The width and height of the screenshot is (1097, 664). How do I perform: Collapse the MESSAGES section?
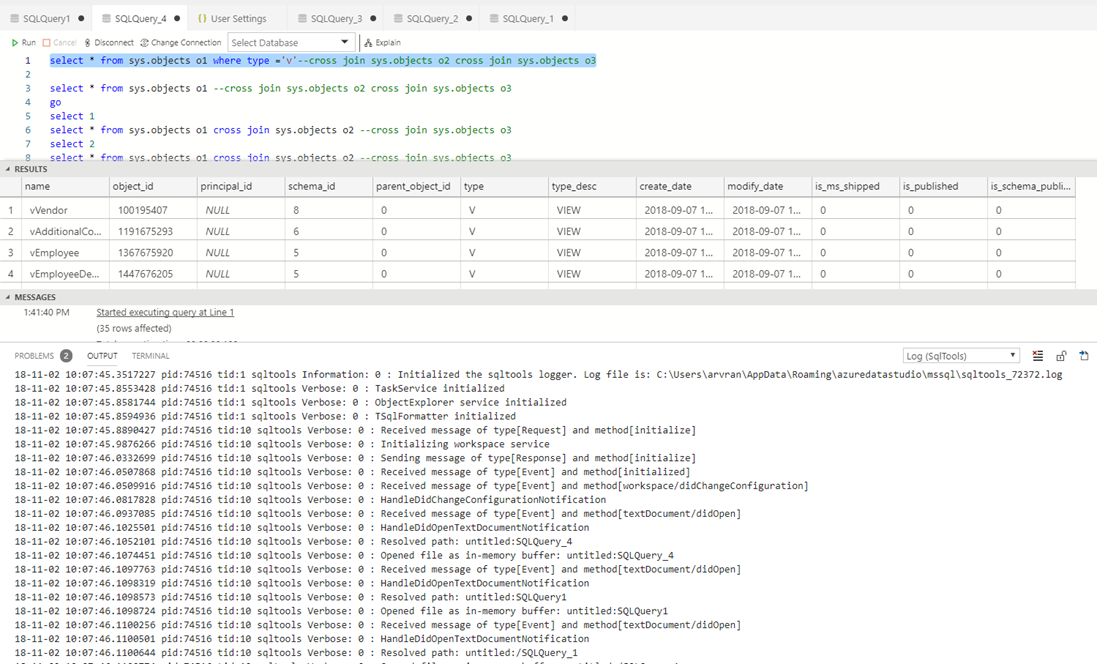pos(7,296)
